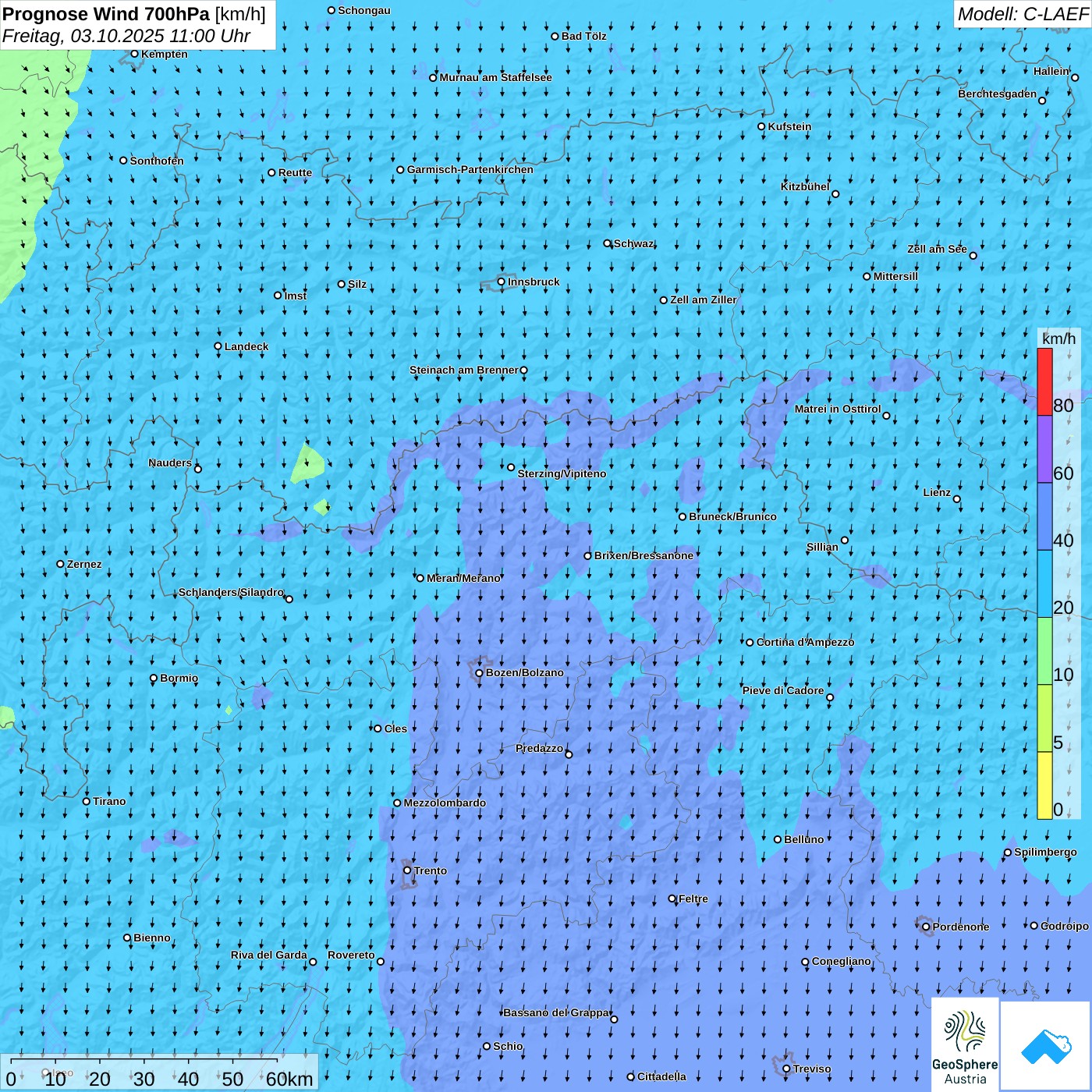Click the Bruneck/Brunico label

[732, 516]
